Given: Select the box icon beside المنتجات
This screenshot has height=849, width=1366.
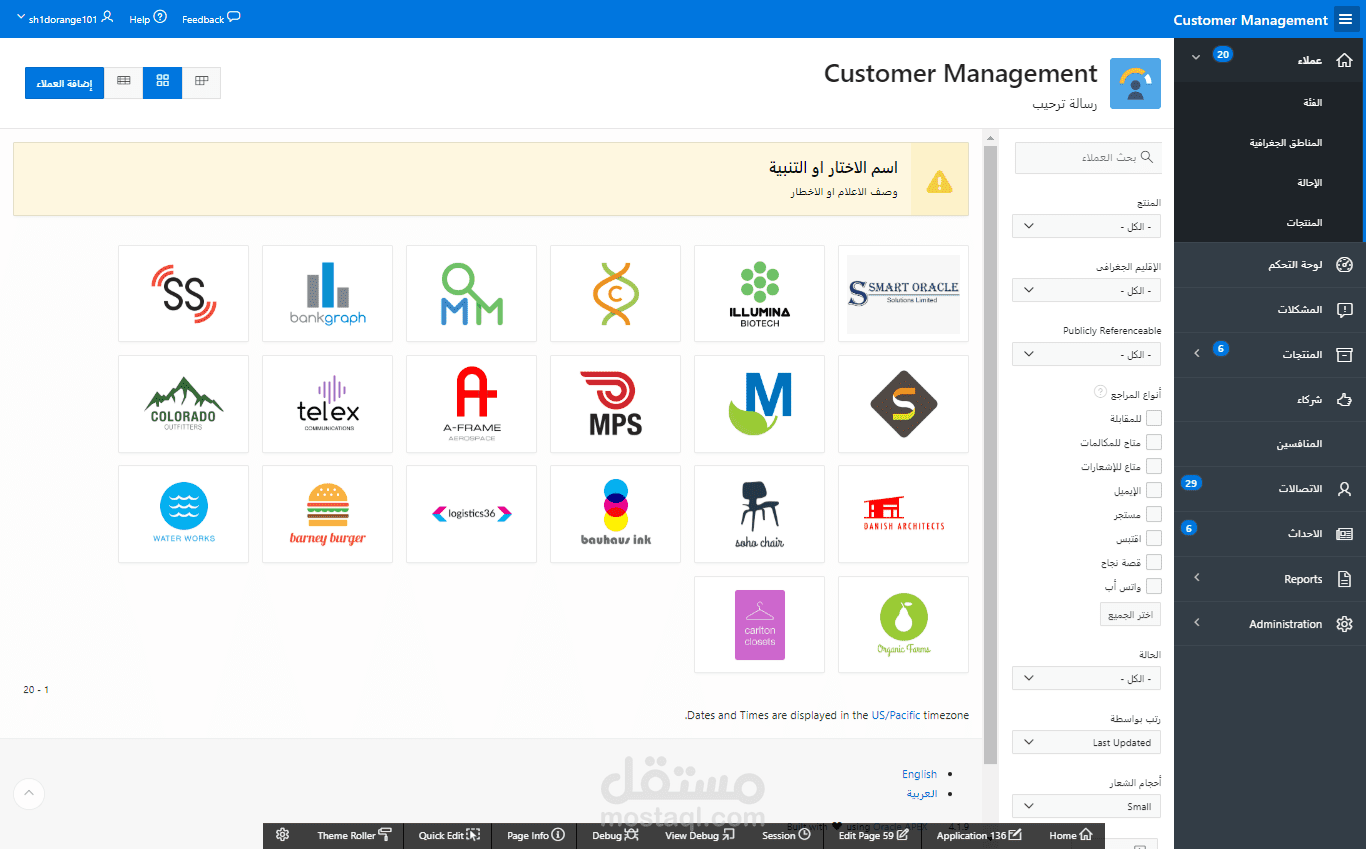Looking at the screenshot, I should [1344, 355].
